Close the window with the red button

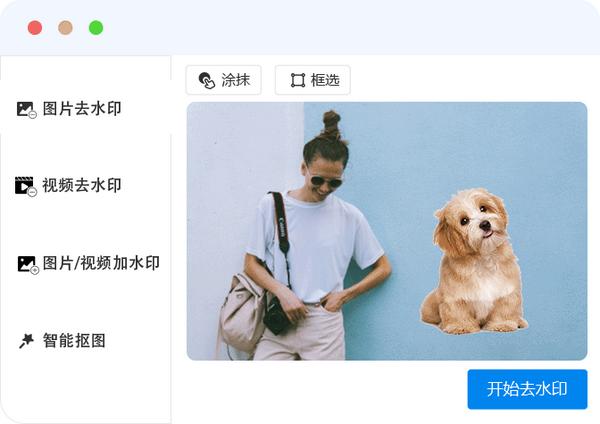[35, 28]
